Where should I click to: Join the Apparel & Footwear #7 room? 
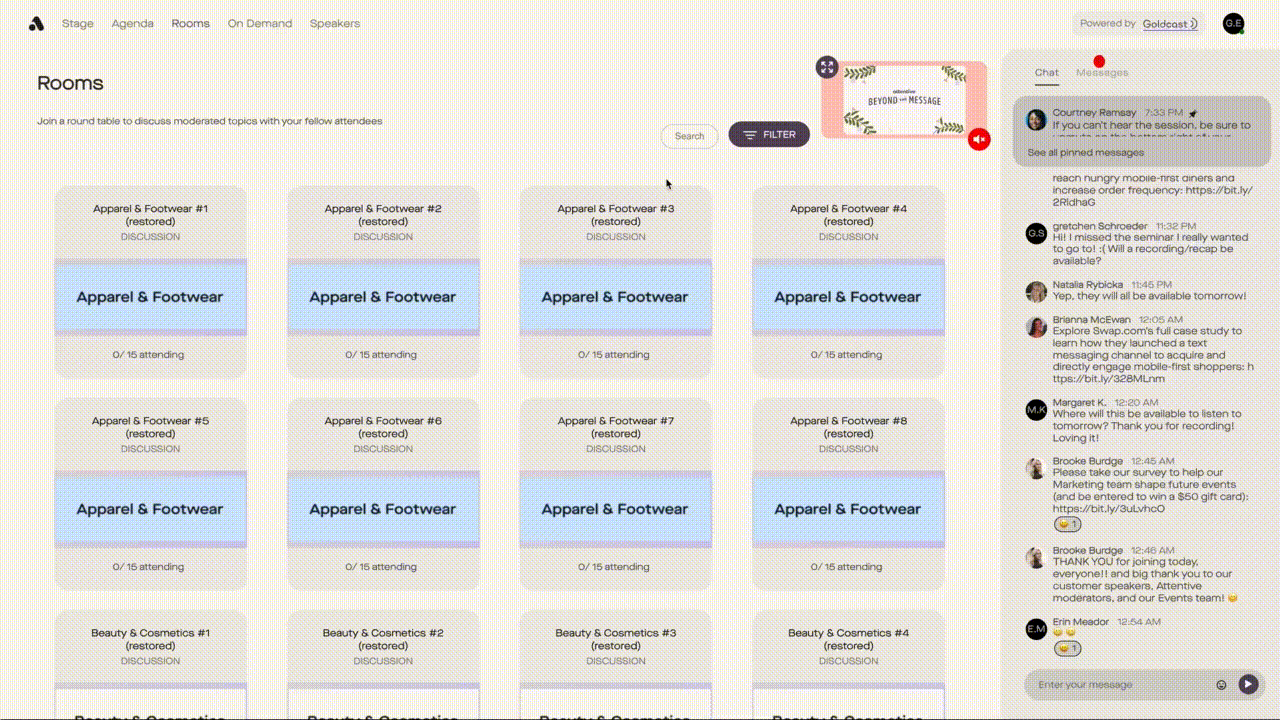pyautogui.click(x=616, y=493)
